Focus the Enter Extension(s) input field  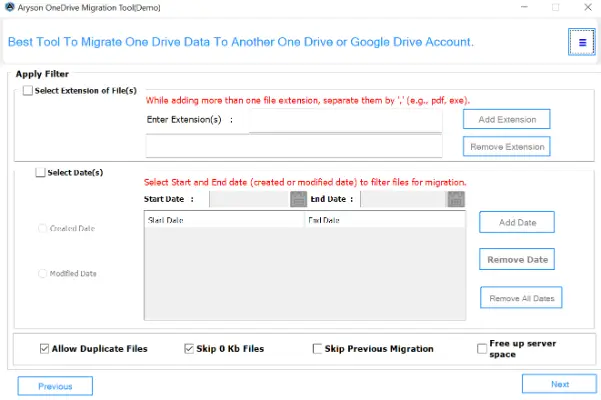[x=345, y=120]
